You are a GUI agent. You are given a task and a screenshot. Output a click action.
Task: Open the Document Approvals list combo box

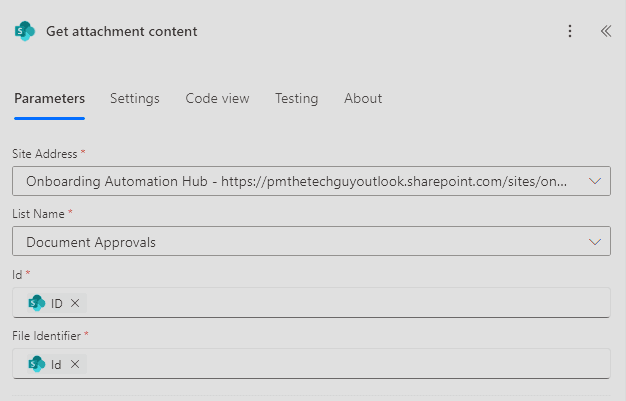(298, 242)
